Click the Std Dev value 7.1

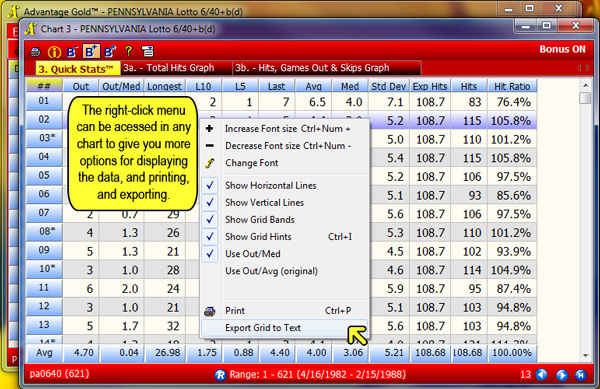pyautogui.click(x=389, y=102)
